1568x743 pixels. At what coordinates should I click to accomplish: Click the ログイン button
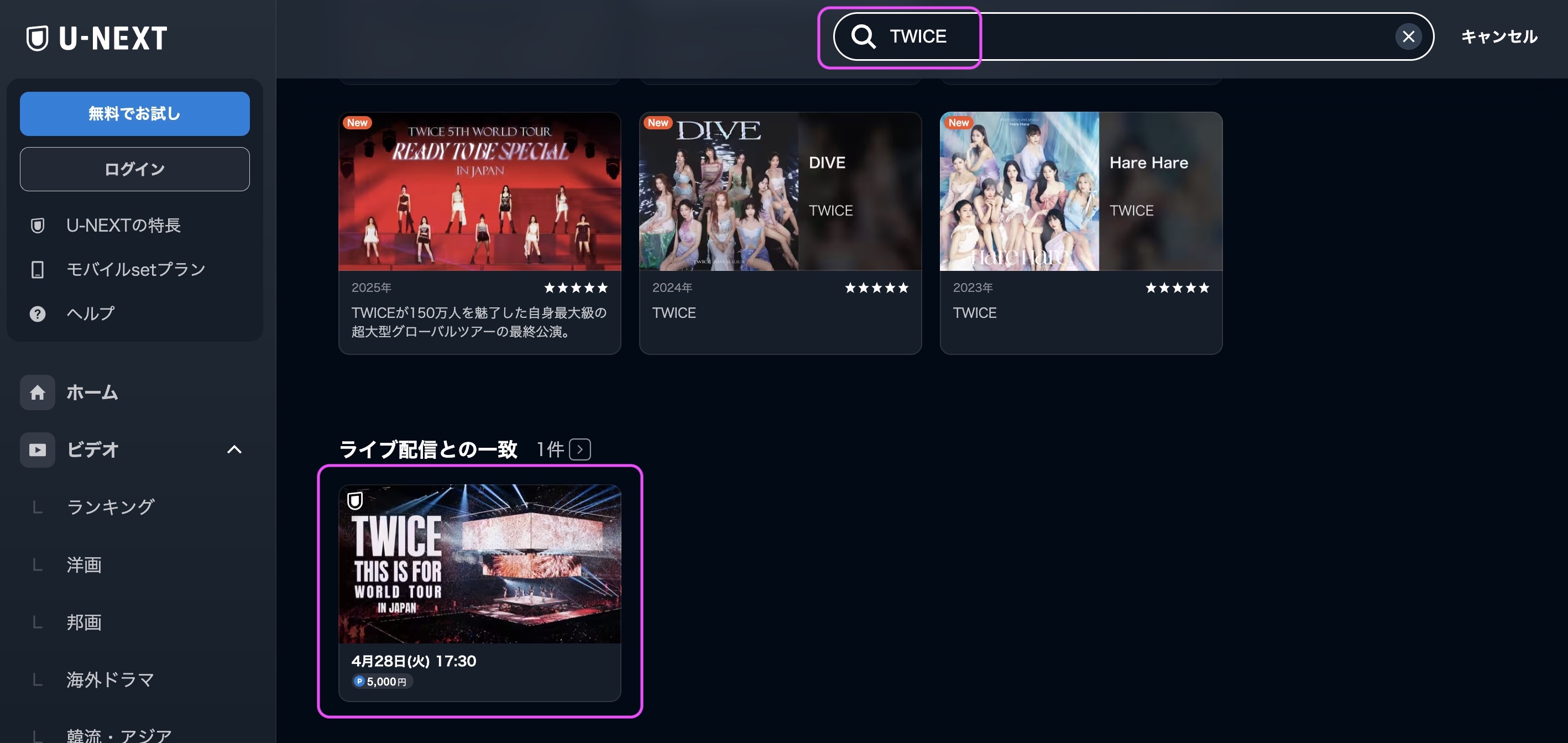134,169
